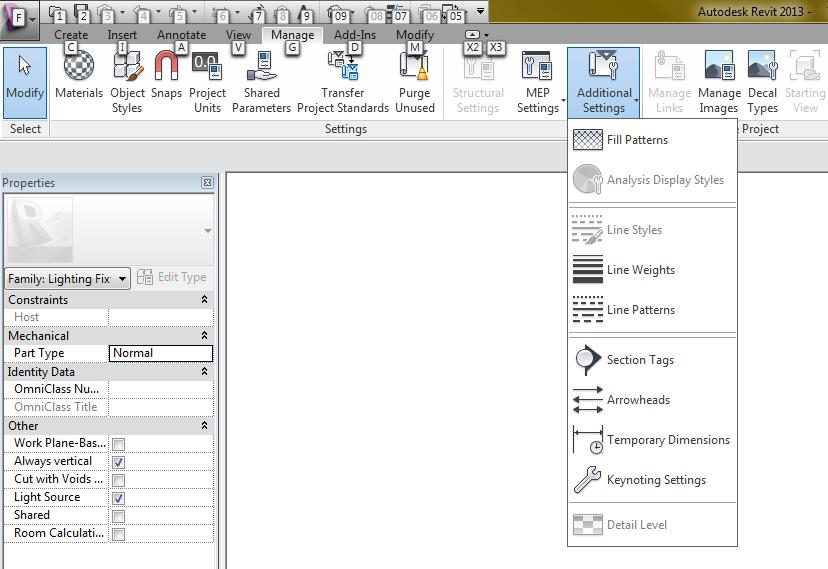Open Keynoting Settings

click(652, 480)
